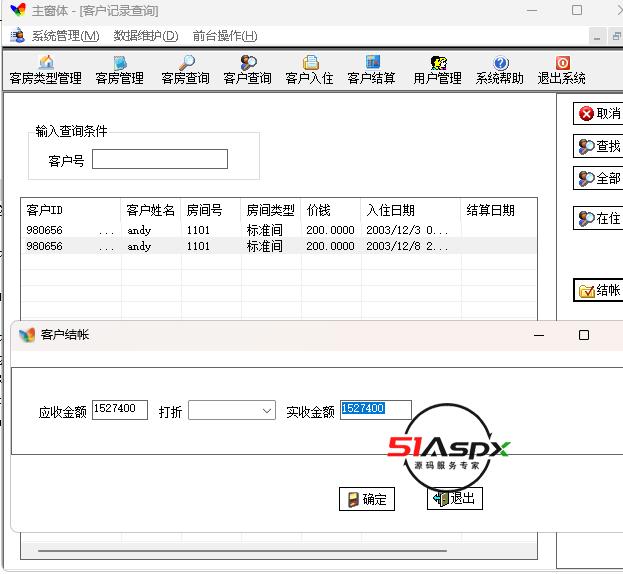Maximize the main window
The image size is (623, 574).
577,10
